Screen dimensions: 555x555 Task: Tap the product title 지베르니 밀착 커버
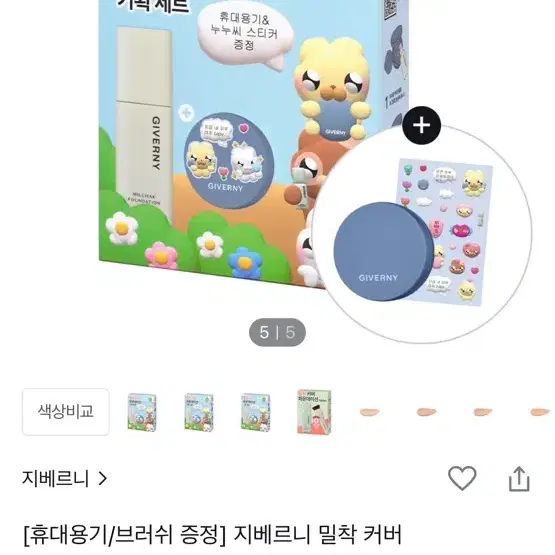[317, 535]
